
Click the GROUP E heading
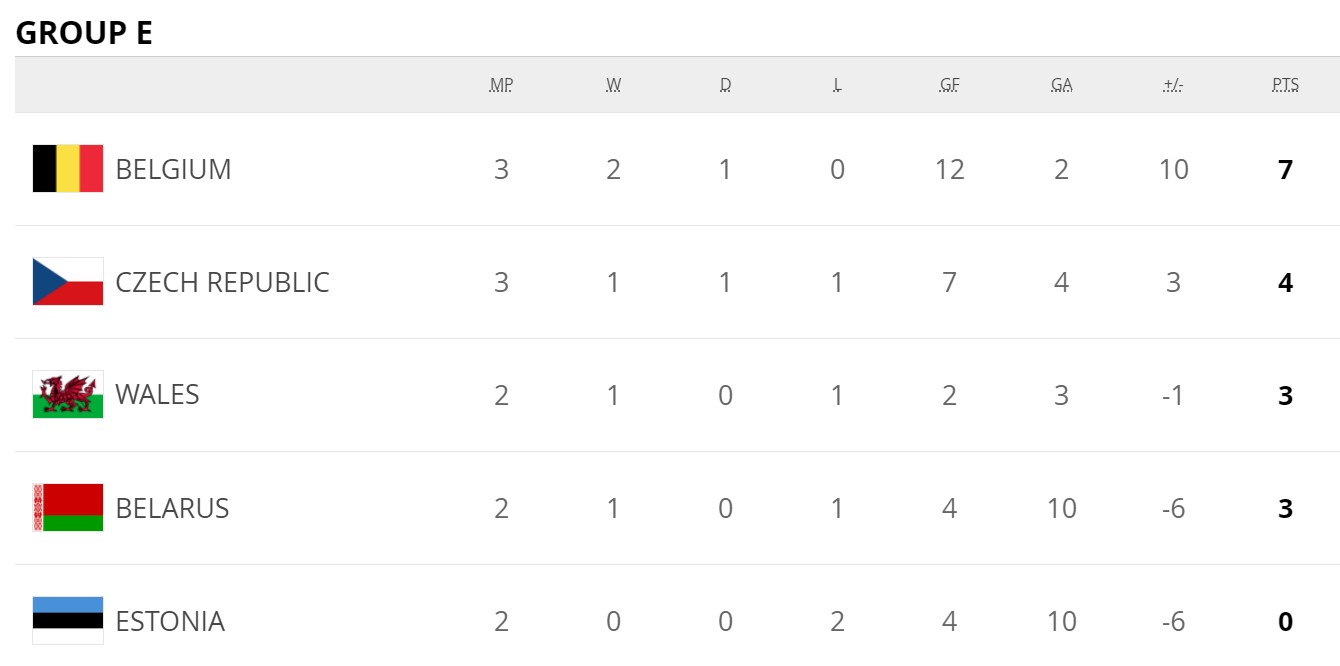(x=84, y=33)
